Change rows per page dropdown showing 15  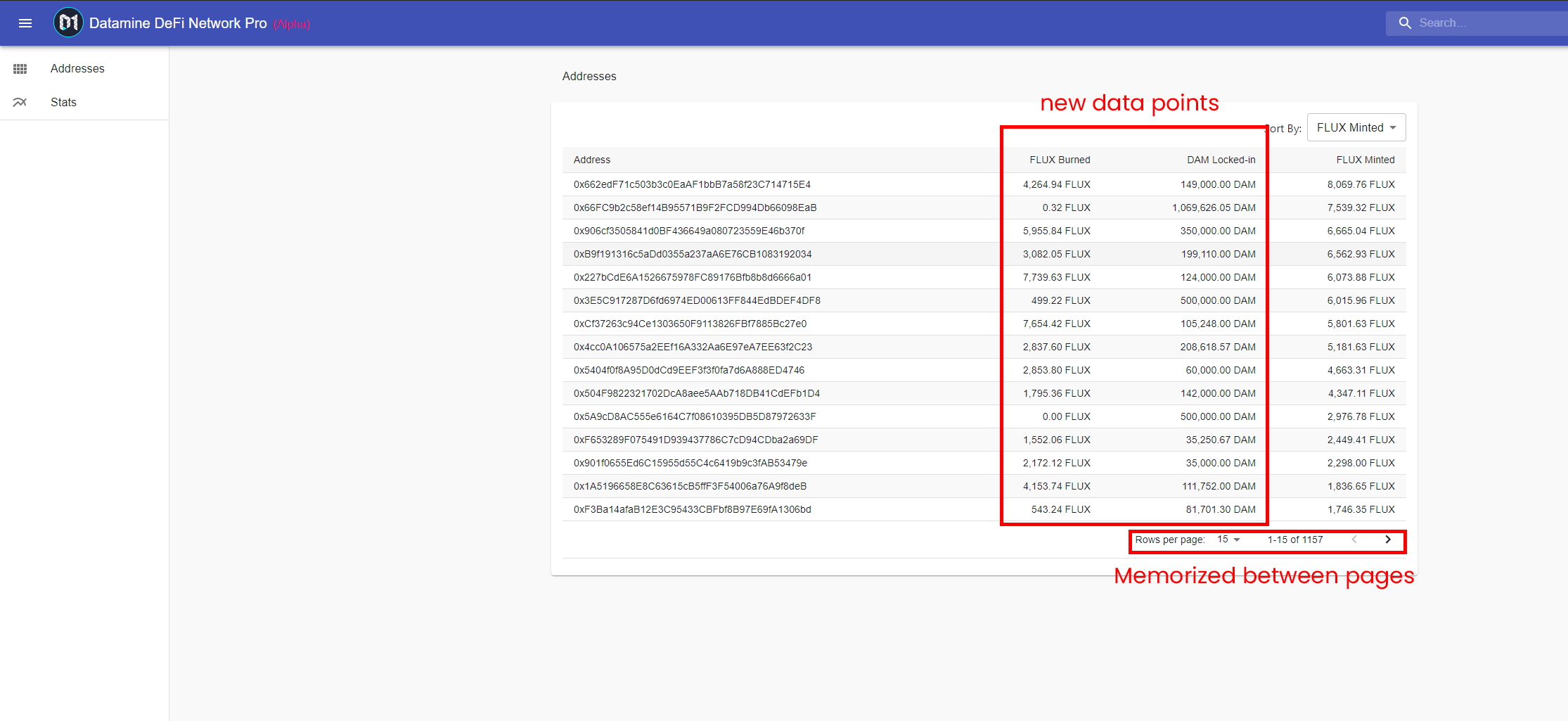click(x=1229, y=540)
